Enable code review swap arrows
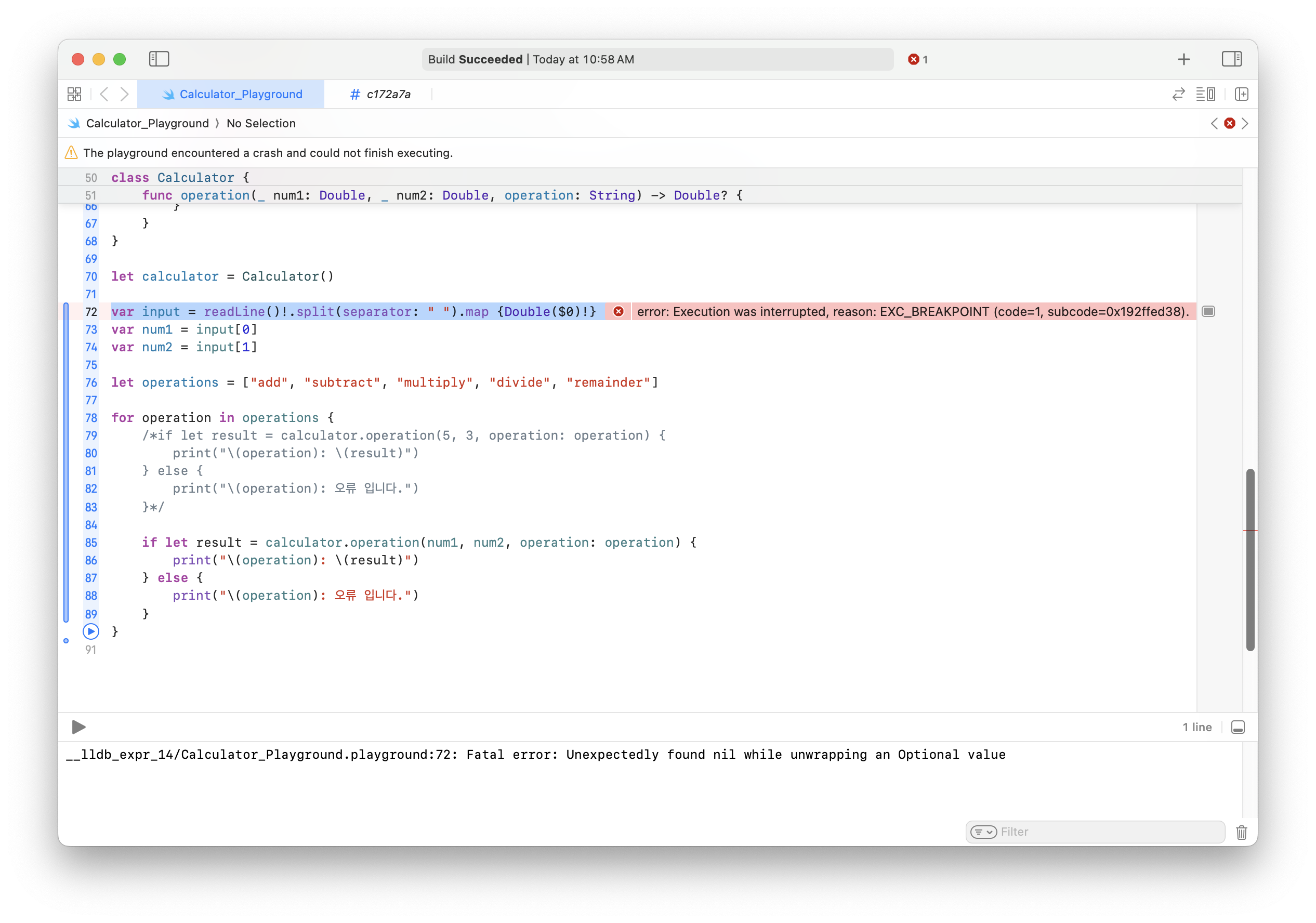The image size is (1316, 923). coord(1178,94)
